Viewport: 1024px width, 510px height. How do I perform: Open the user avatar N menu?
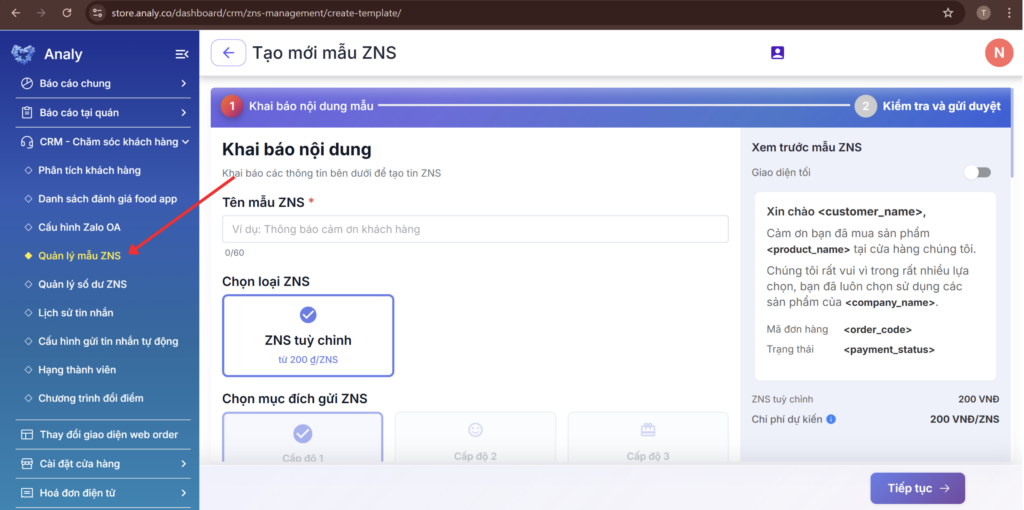[x=998, y=53]
